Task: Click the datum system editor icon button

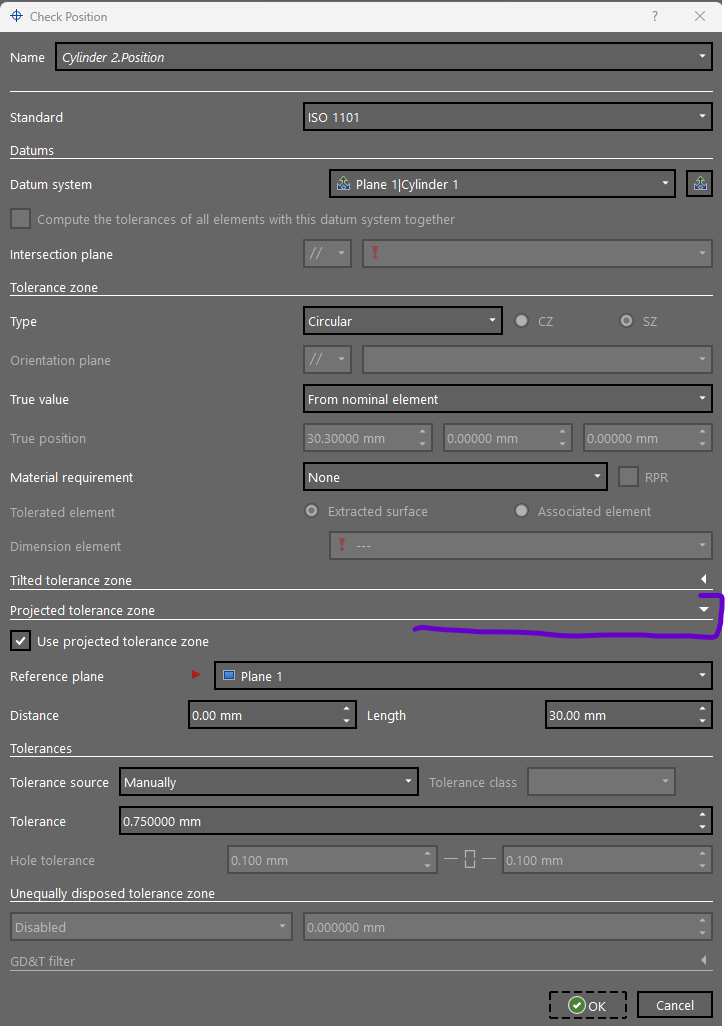Action: tap(700, 184)
